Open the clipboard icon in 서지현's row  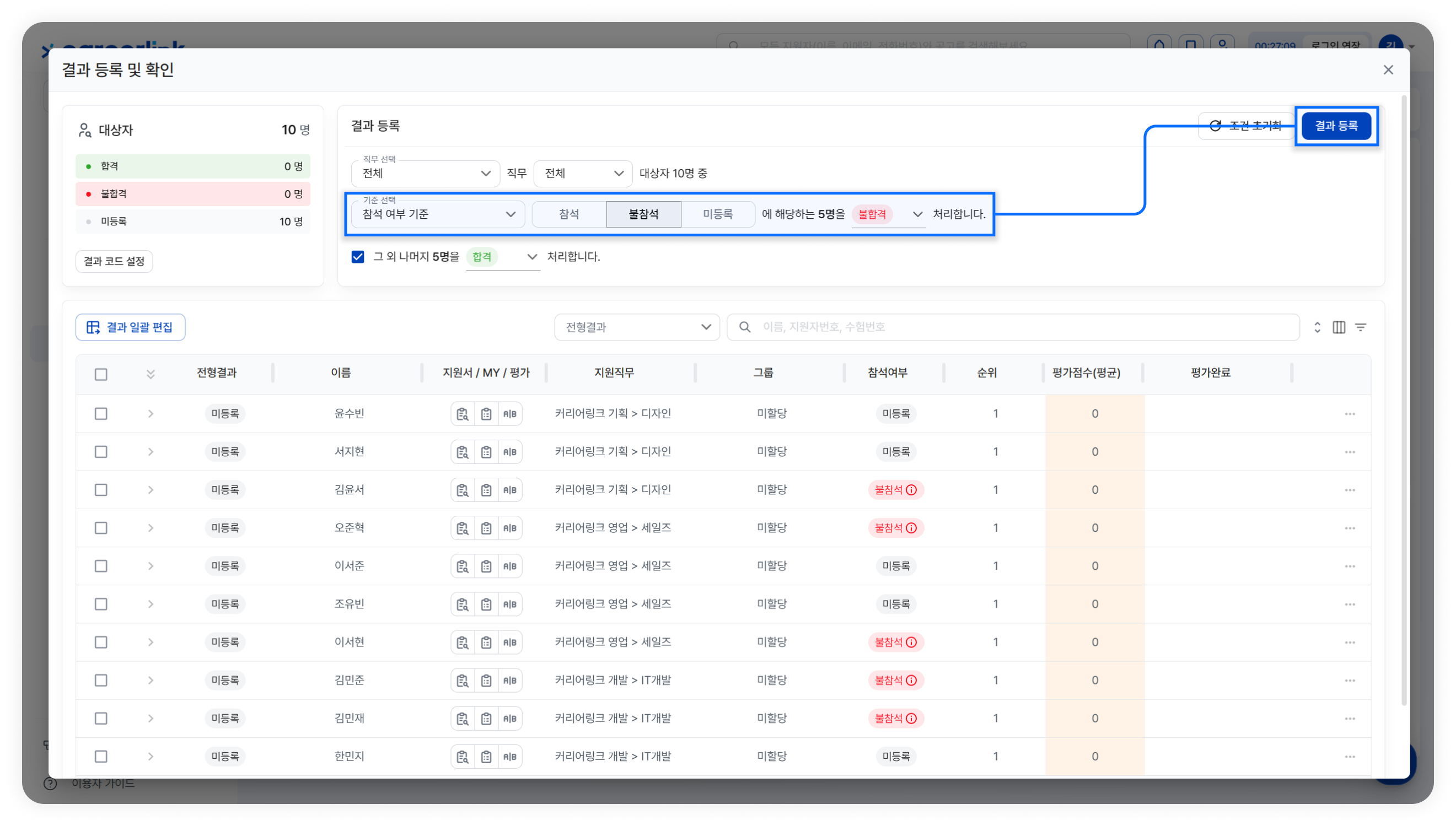(x=486, y=452)
